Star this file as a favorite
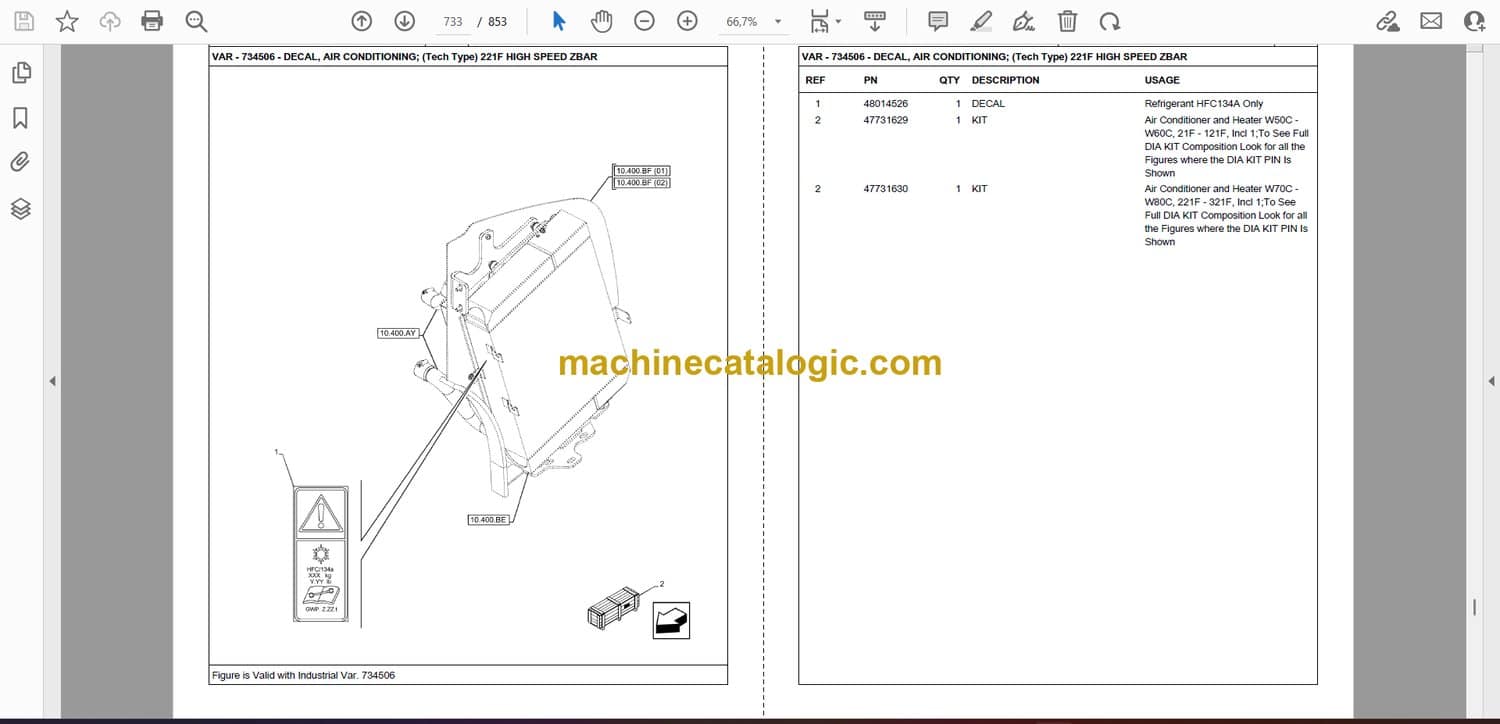The width and height of the screenshot is (1500, 724). tap(67, 21)
